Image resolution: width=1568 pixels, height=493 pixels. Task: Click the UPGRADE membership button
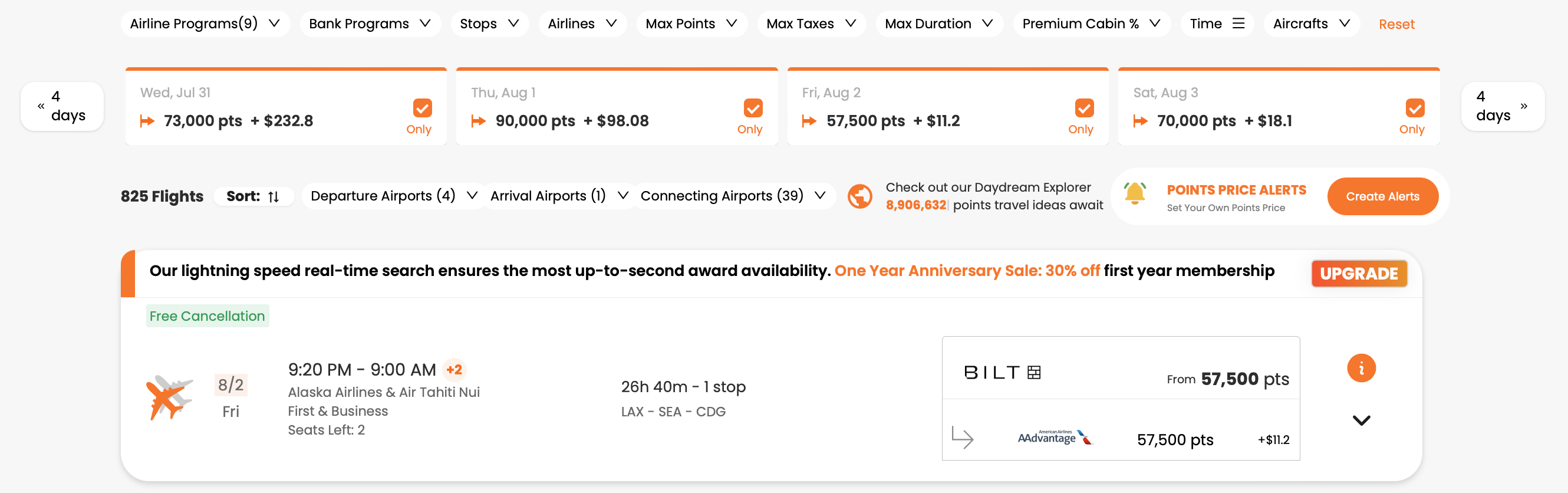(1359, 273)
